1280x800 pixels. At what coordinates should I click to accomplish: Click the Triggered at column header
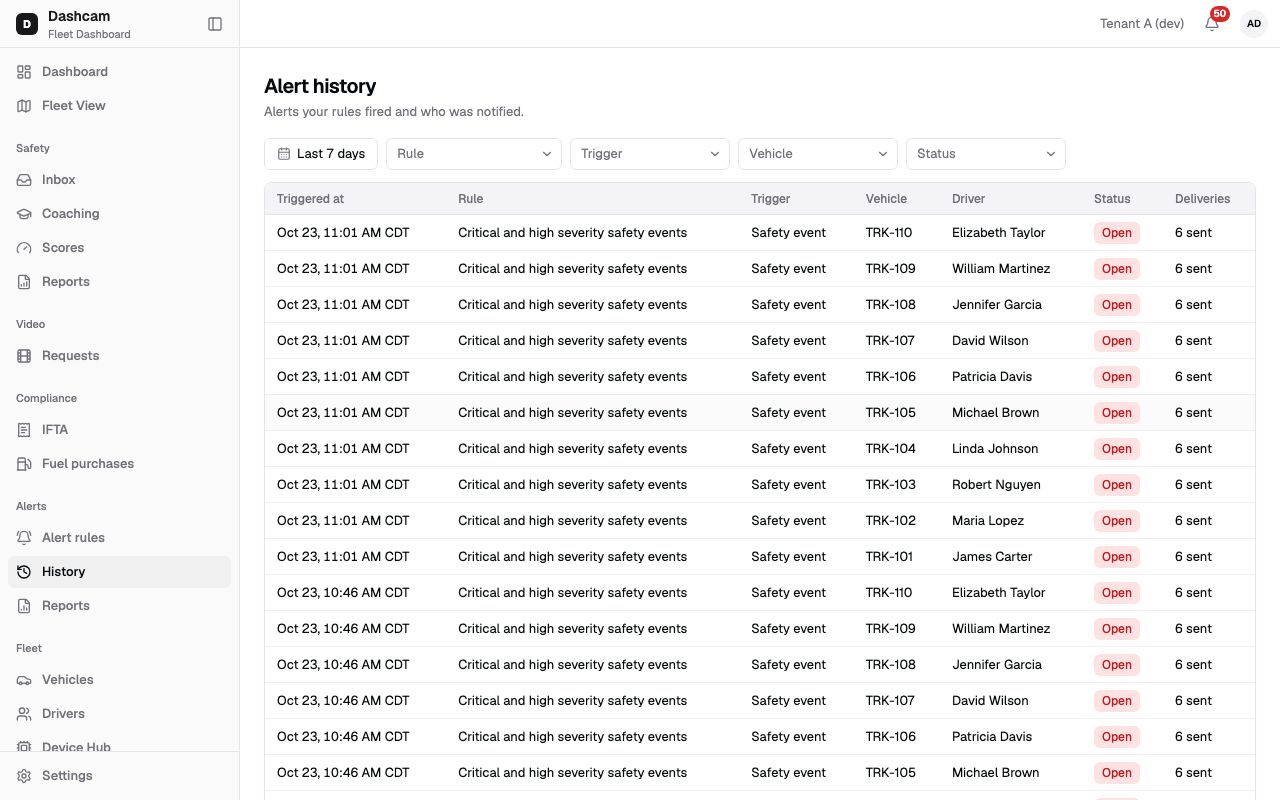tap(310, 199)
